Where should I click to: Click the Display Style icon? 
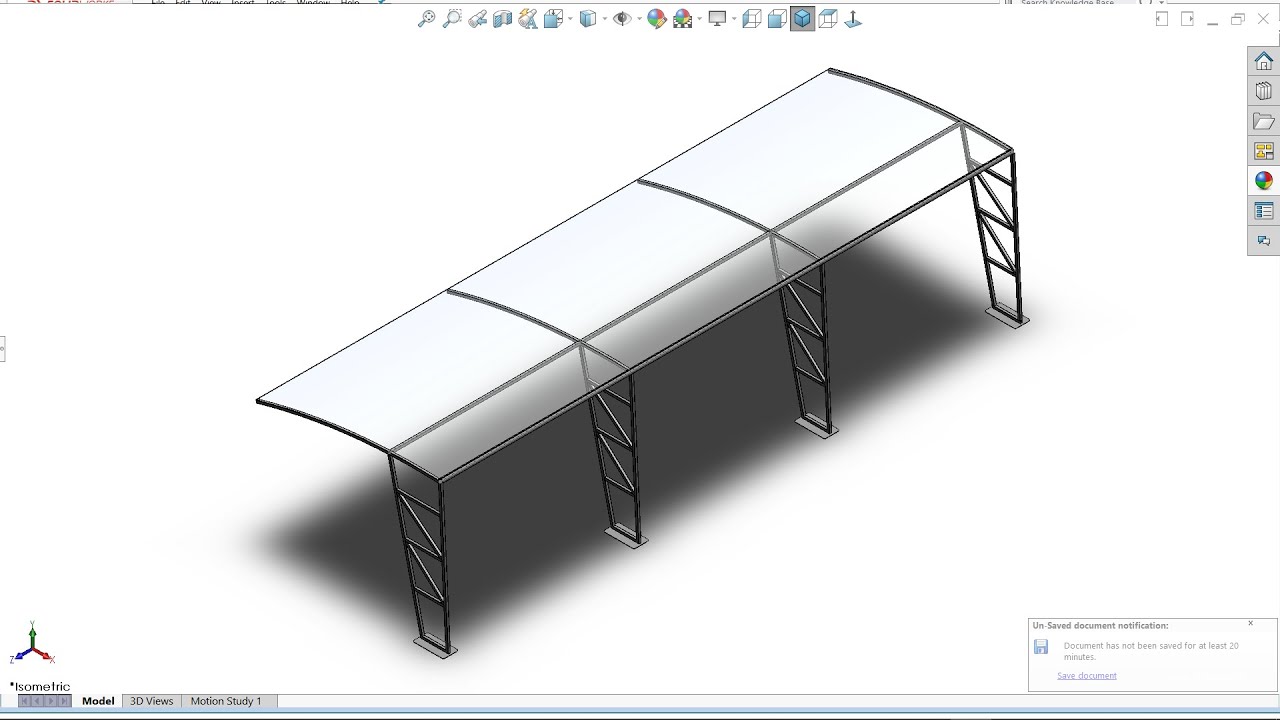tap(588, 18)
